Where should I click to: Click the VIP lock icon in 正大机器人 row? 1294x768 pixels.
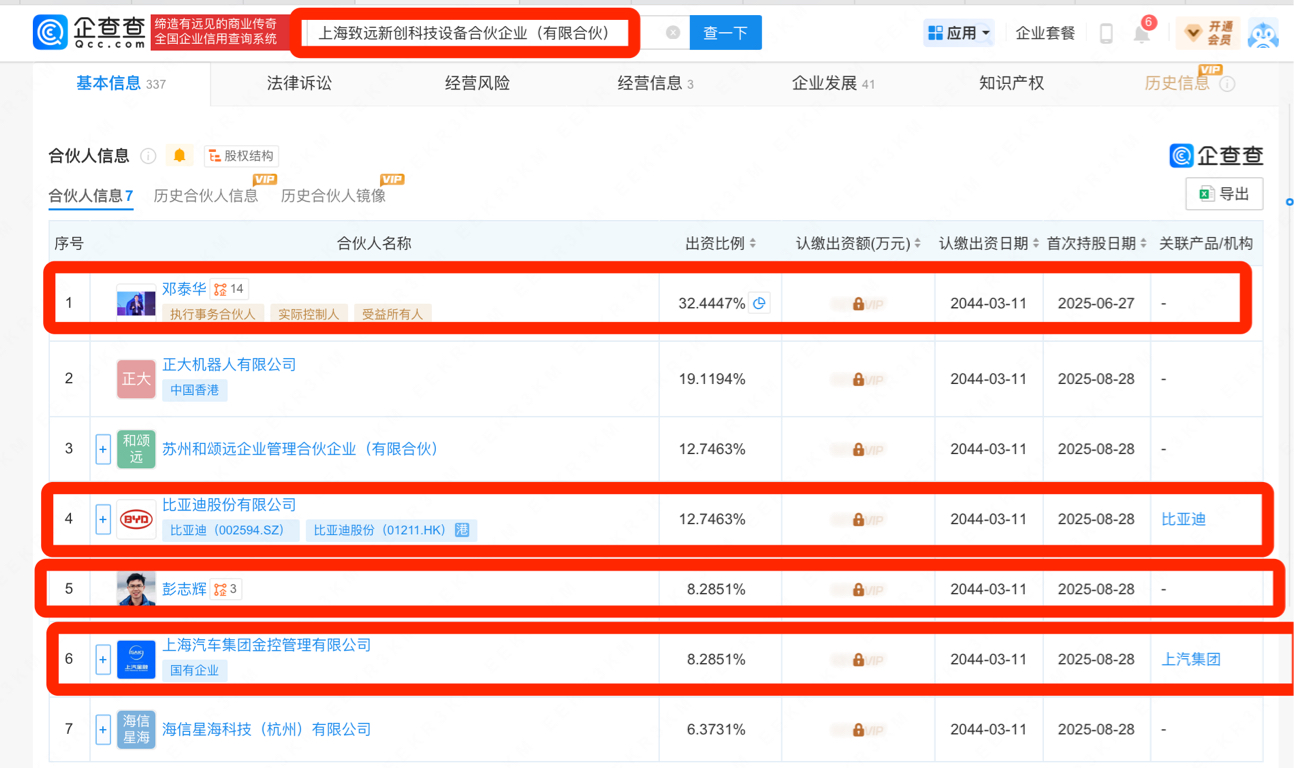858,380
